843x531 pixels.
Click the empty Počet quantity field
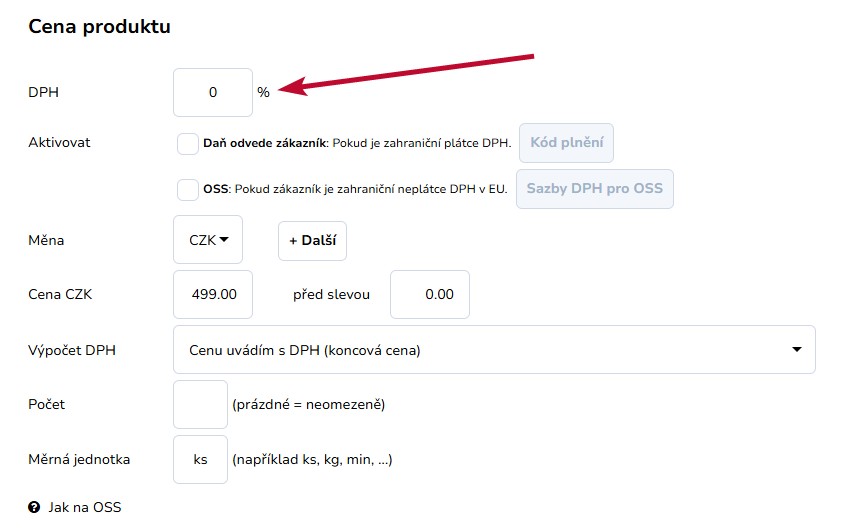[x=201, y=405]
